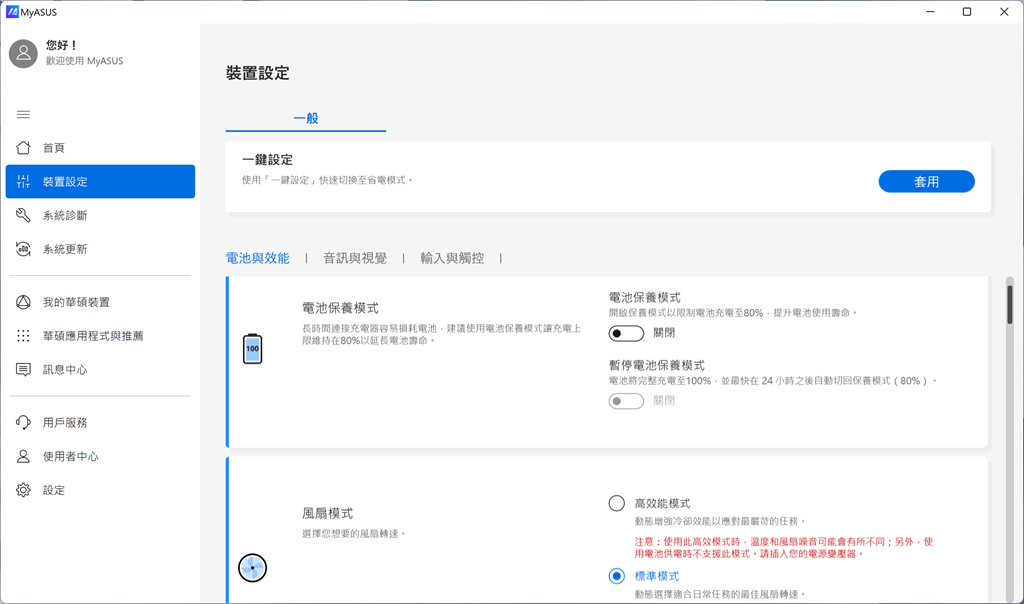Screen dimensions: 1024x604
Task: Switch to 一般 tab
Action: 306,118
